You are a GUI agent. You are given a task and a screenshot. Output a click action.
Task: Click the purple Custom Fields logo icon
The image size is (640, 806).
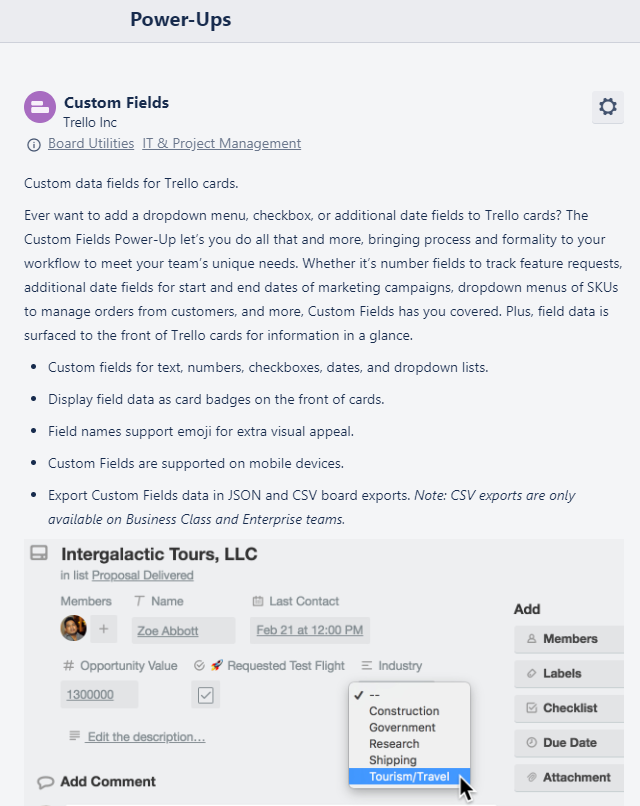(40, 107)
